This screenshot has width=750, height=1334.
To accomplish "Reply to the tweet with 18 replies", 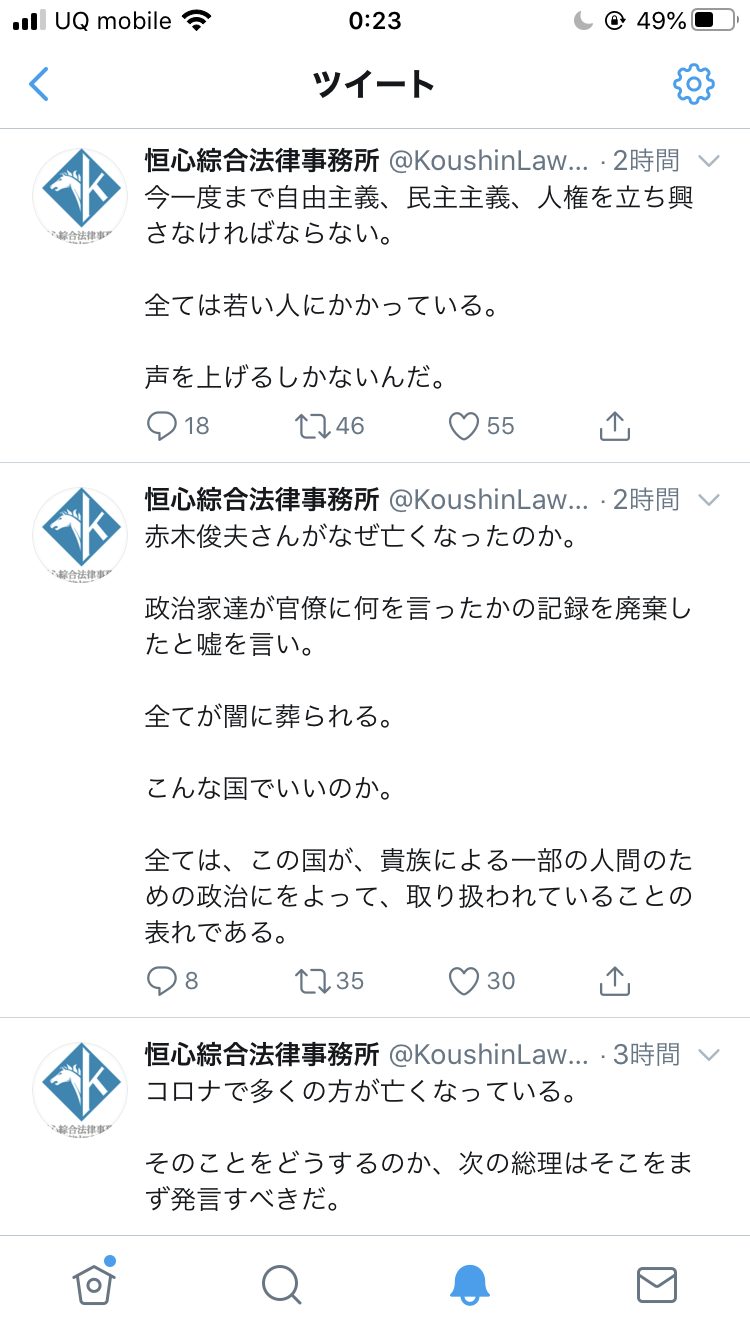I will (162, 426).
